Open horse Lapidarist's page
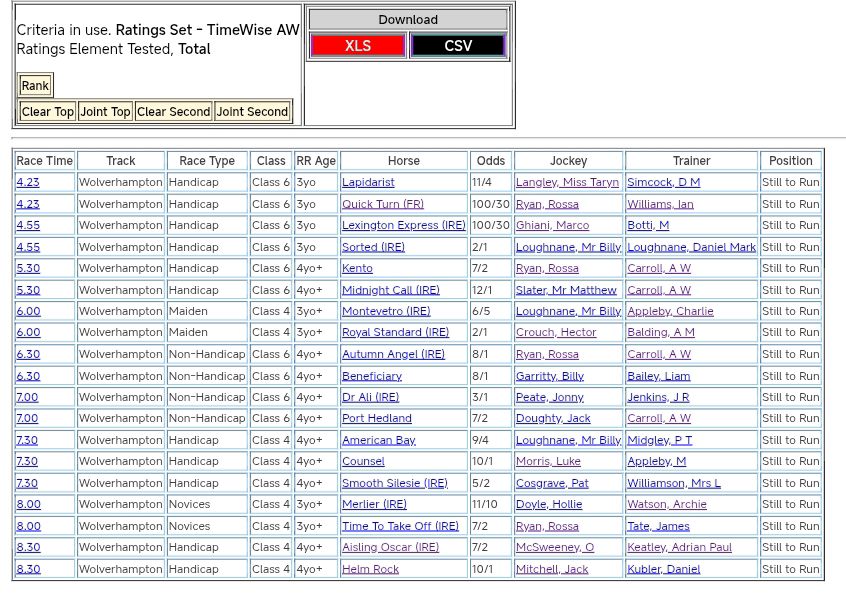 [368, 183]
